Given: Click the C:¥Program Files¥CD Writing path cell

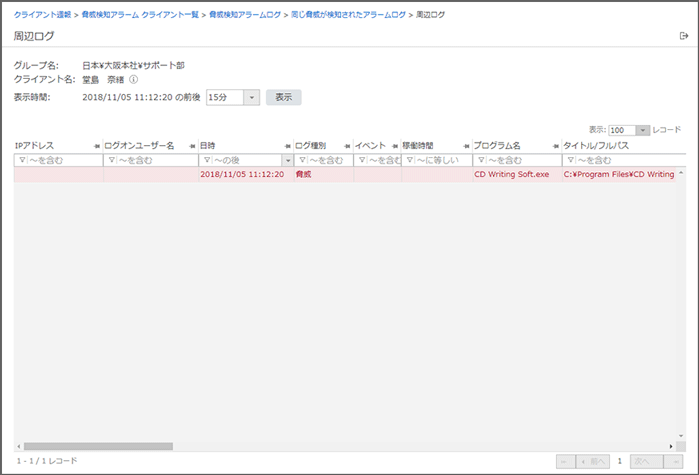Looking at the screenshot, I should coord(619,174).
